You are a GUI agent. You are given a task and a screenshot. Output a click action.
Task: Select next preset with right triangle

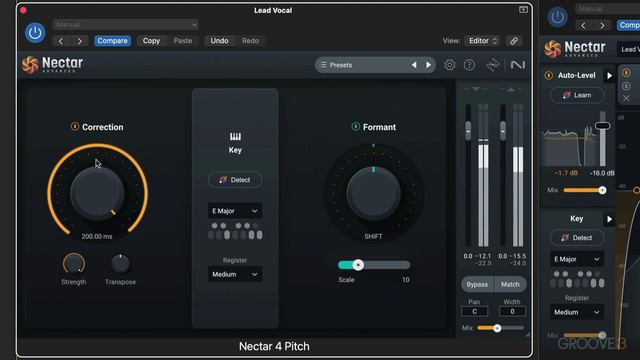pyautogui.click(x=428, y=65)
